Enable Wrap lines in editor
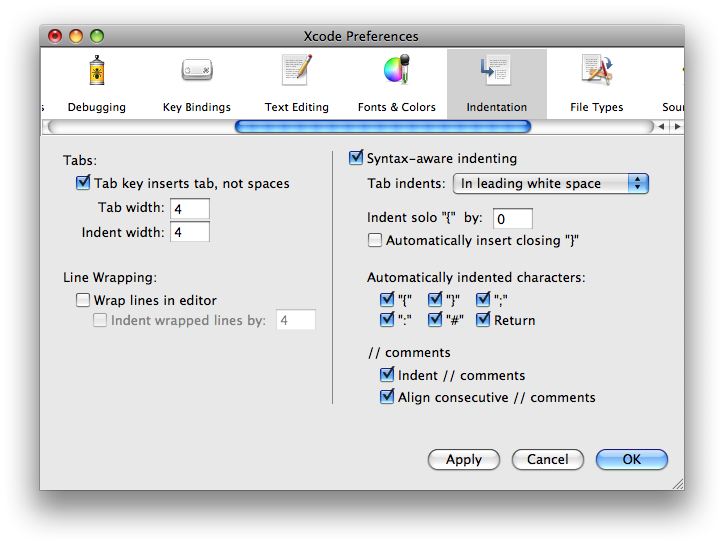This screenshot has height=545, width=724. (83, 300)
